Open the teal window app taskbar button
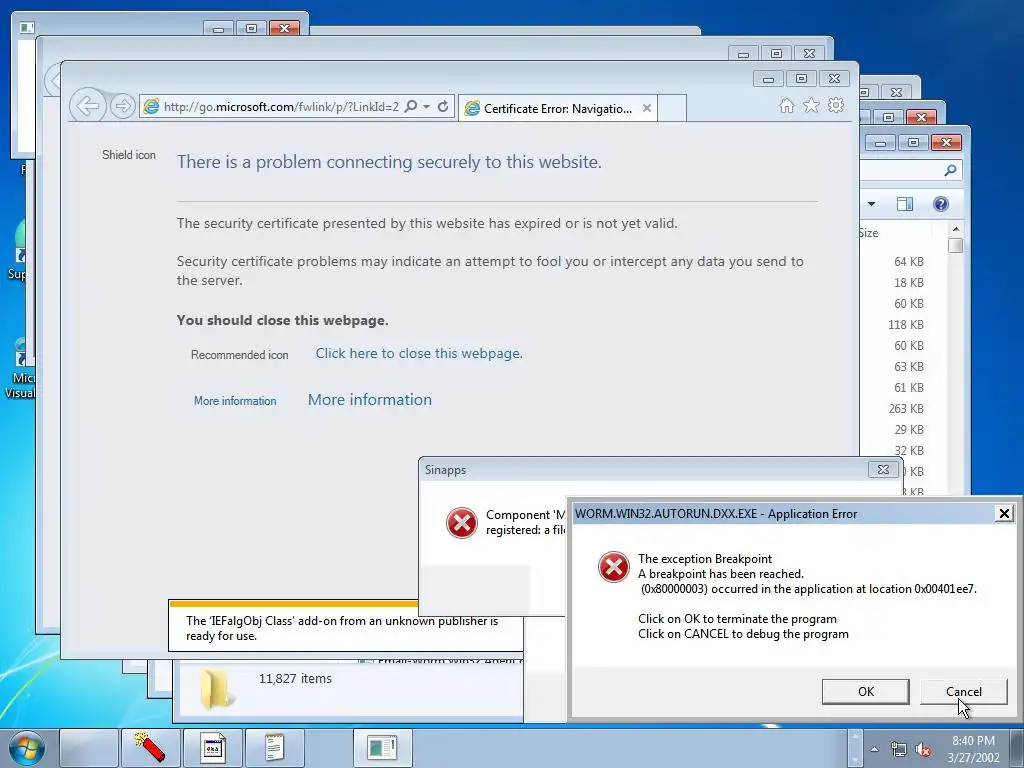 (x=382, y=748)
